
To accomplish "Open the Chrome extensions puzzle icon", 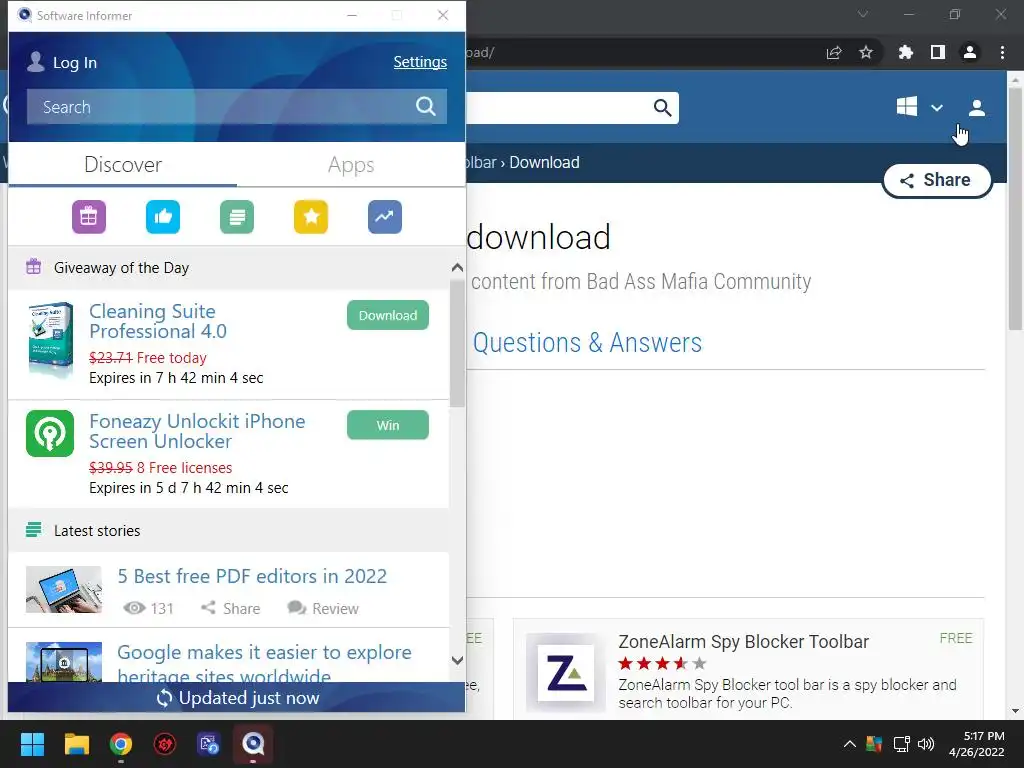I will 905,52.
